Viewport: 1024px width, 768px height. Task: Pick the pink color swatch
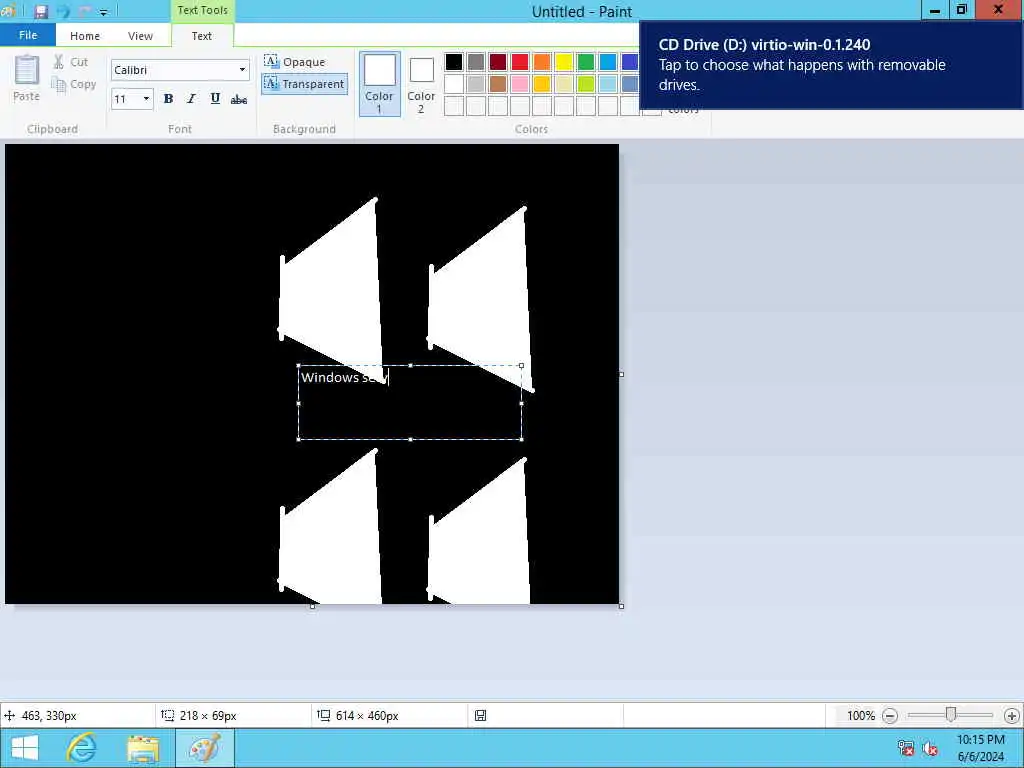point(520,84)
